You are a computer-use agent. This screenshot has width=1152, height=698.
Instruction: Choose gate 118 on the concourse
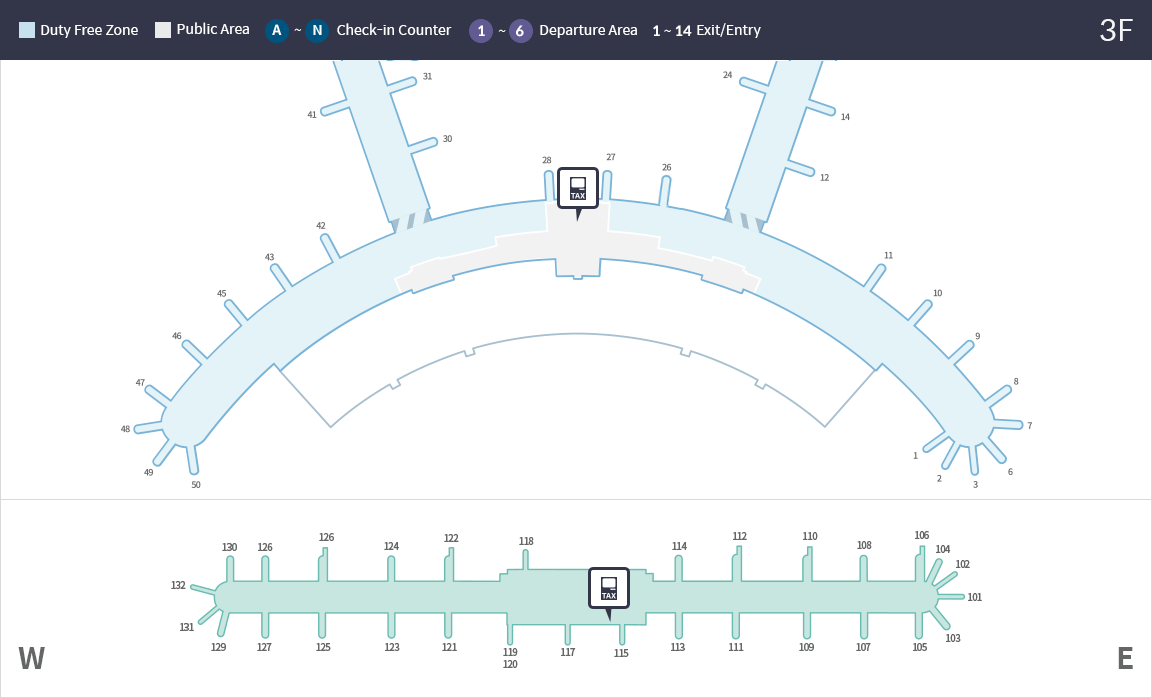[x=526, y=541]
